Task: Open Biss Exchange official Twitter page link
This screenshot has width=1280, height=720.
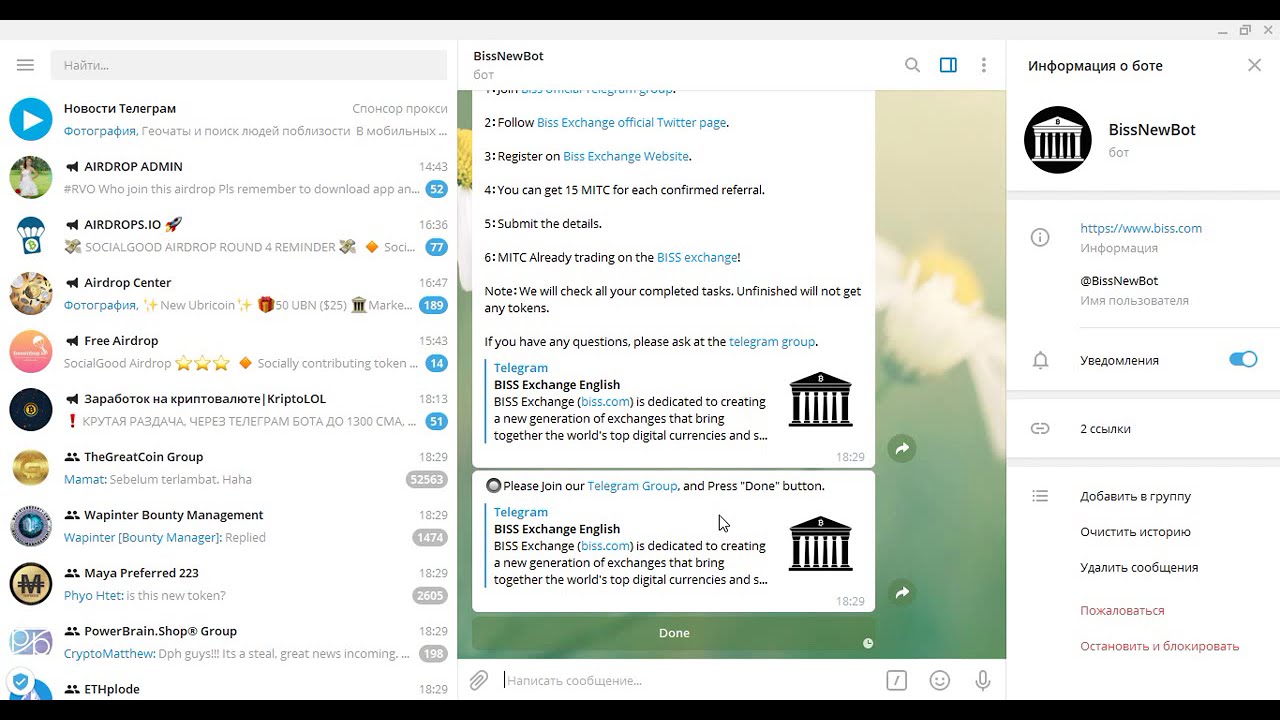Action: pos(631,123)
